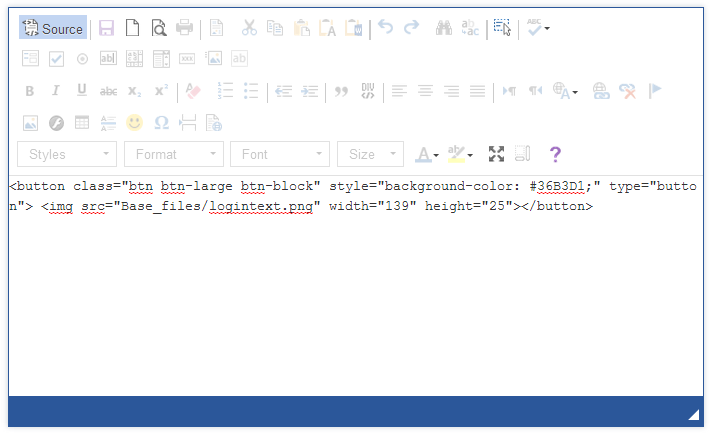Click the Save icon
Image resolution: width=714 pixels, height=436 pixels.
pyautogui.click(x=107, y=28)
